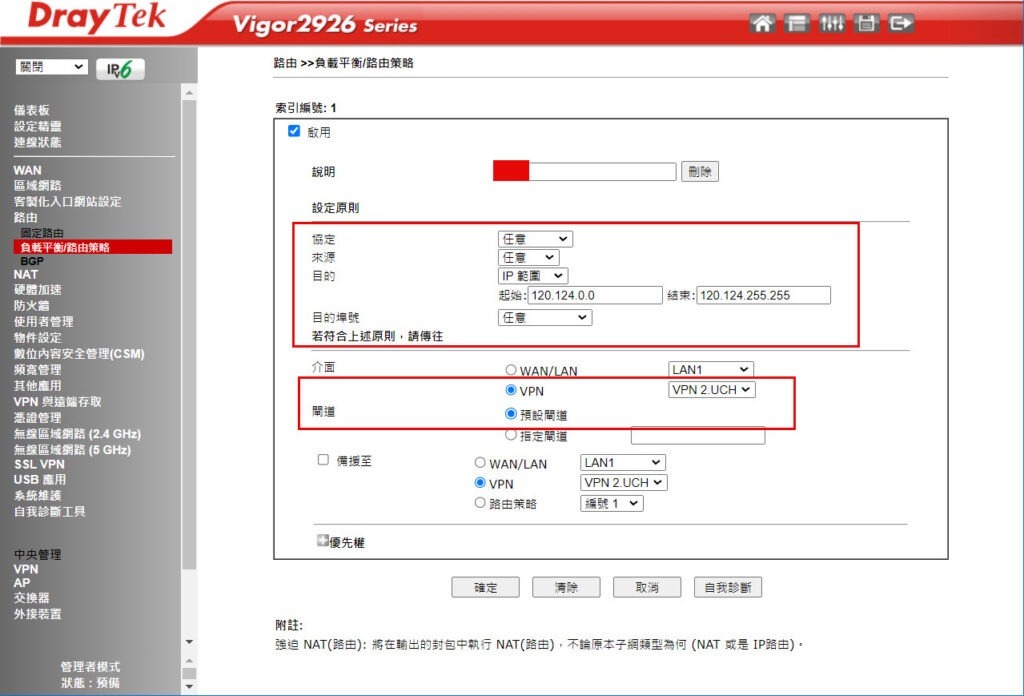Viewport: 1024px width, 696px height.
Task: Select WAN/LAN radio in 備援至 section
Action: click(480, 463)
